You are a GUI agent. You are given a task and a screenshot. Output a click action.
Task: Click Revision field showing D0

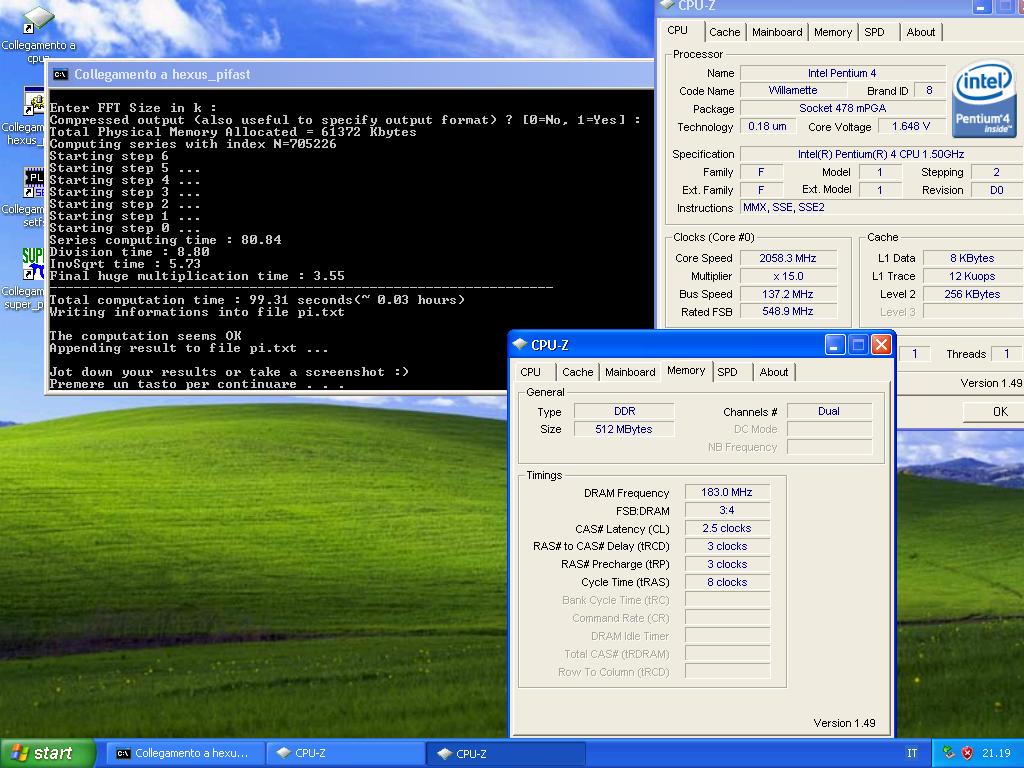(997, 190)
